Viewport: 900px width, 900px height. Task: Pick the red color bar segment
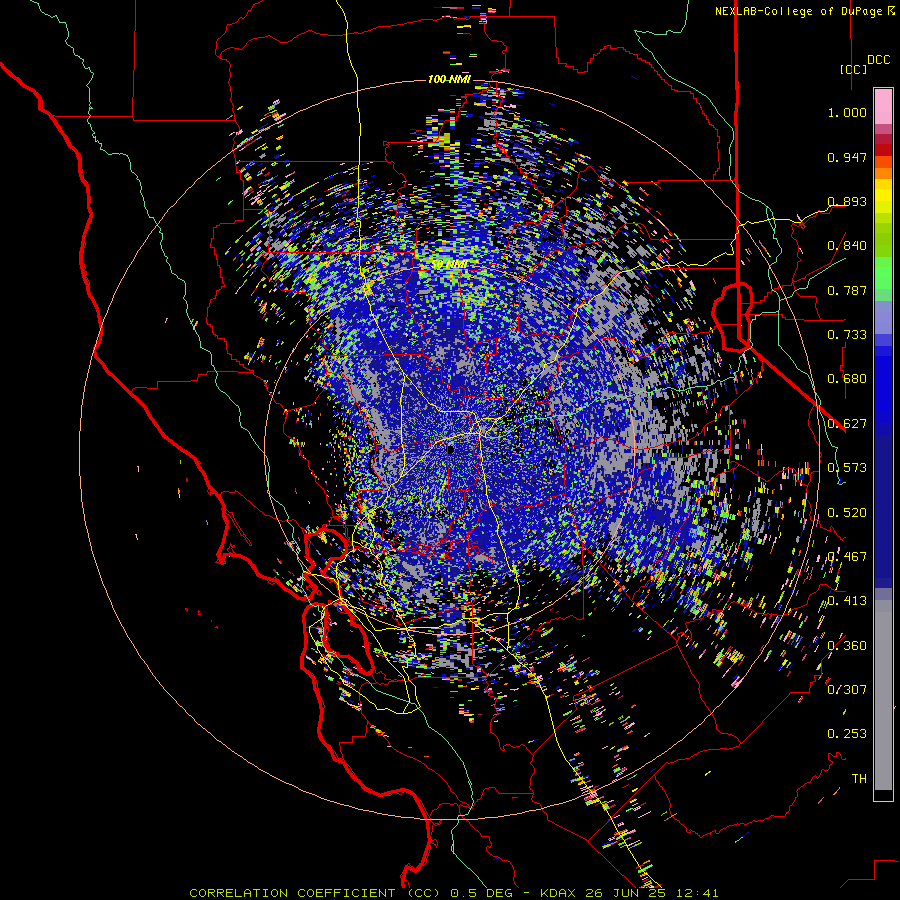[883, 150]
